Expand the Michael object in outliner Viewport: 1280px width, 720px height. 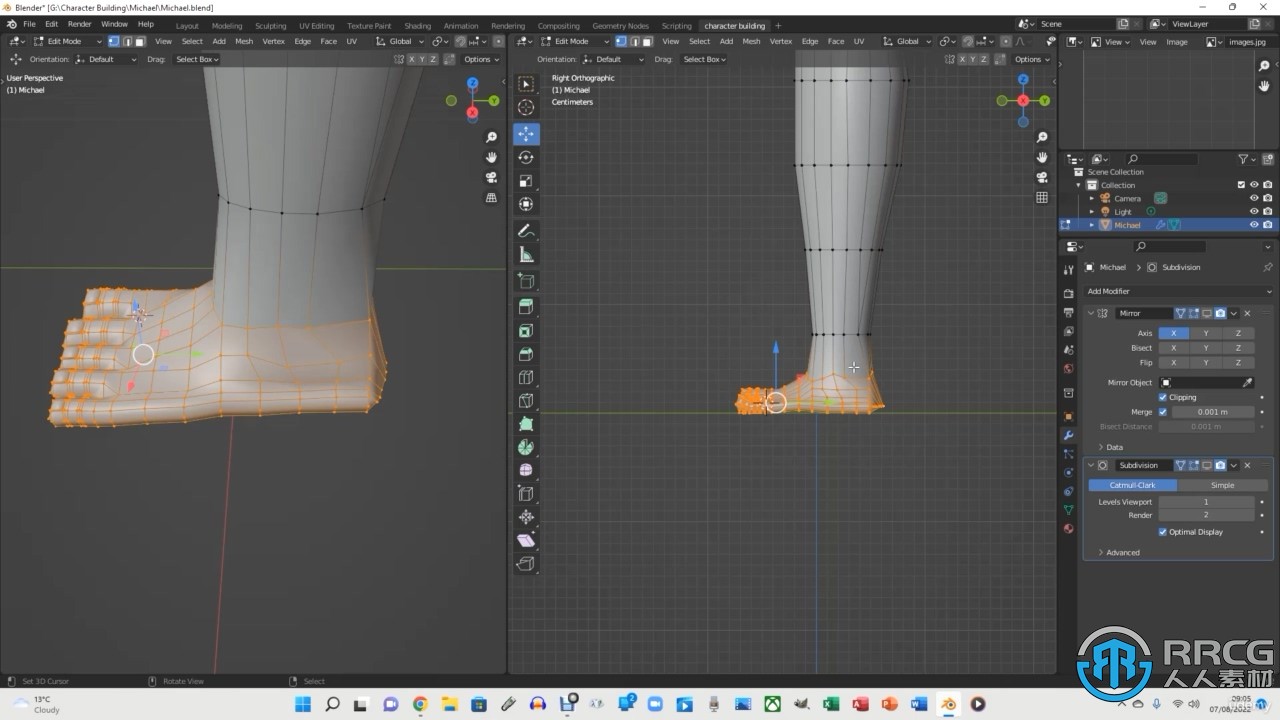click(1092, 225)
